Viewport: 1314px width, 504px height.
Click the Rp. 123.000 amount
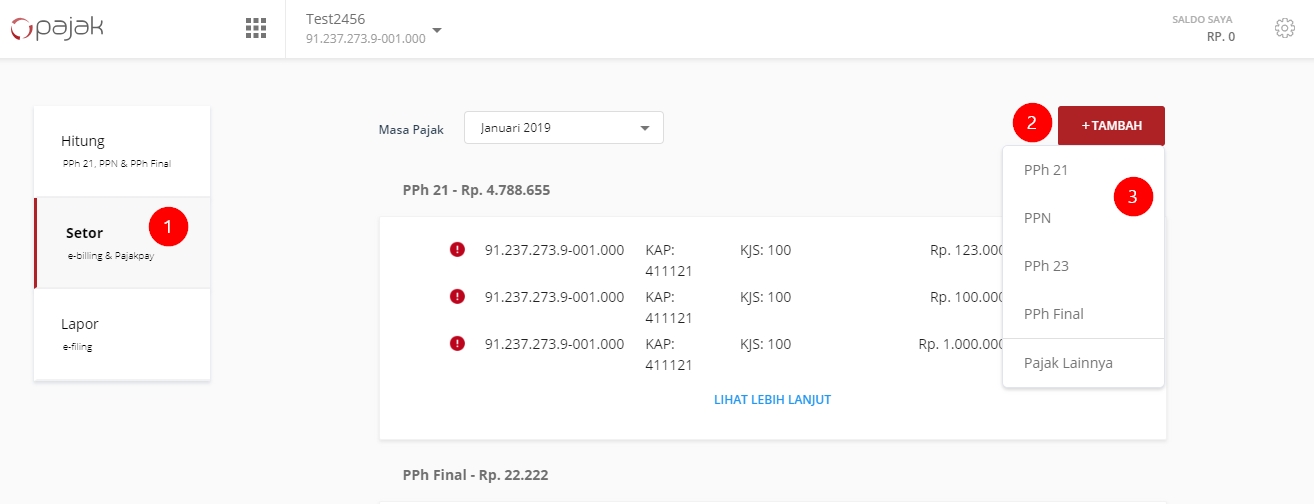point(966,250)
